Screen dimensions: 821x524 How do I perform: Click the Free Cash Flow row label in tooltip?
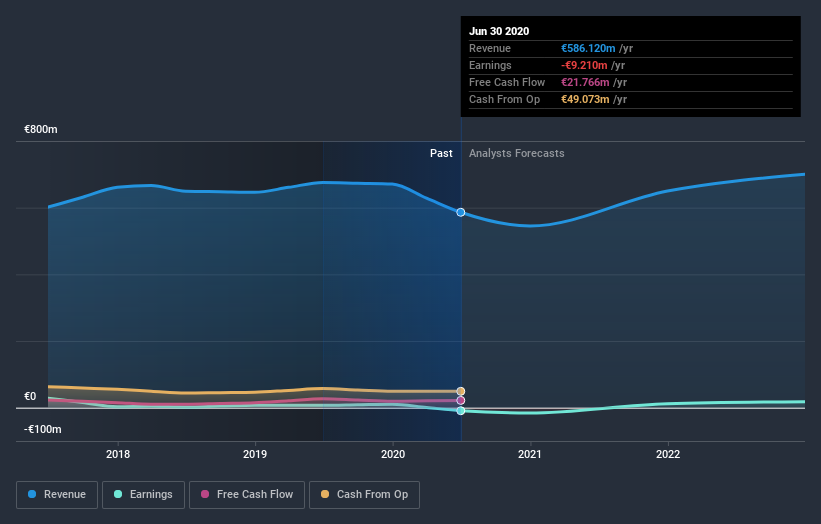point(507,82)
